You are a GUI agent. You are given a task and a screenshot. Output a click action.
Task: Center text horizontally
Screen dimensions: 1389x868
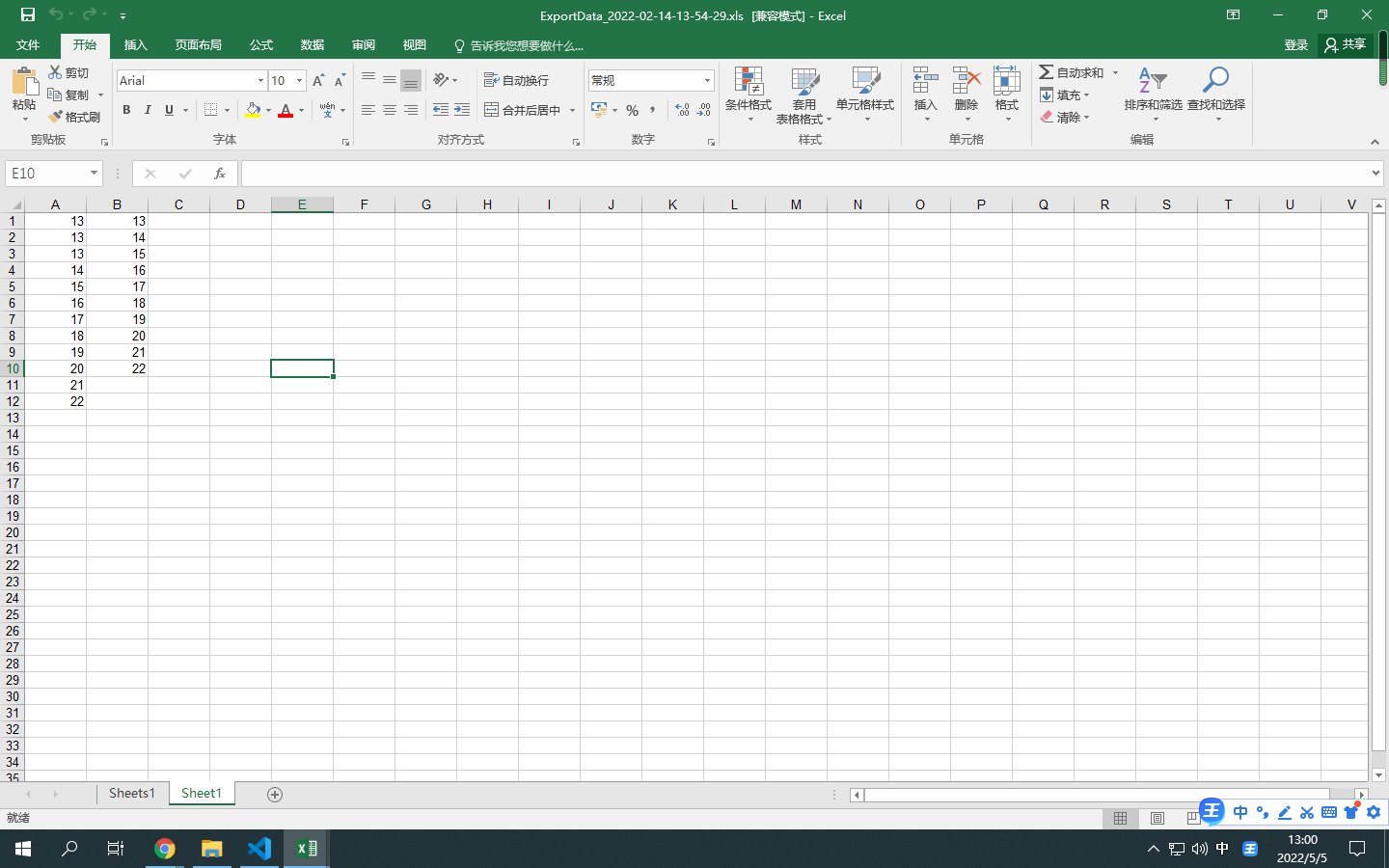390,110
